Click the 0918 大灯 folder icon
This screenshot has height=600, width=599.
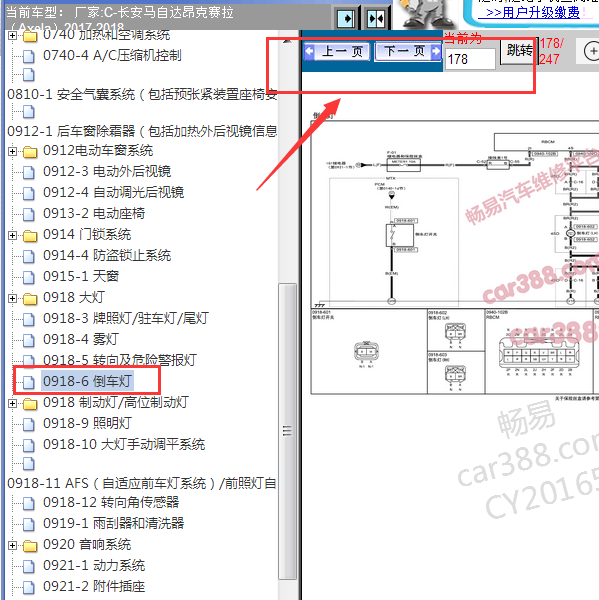coord(30,299)
